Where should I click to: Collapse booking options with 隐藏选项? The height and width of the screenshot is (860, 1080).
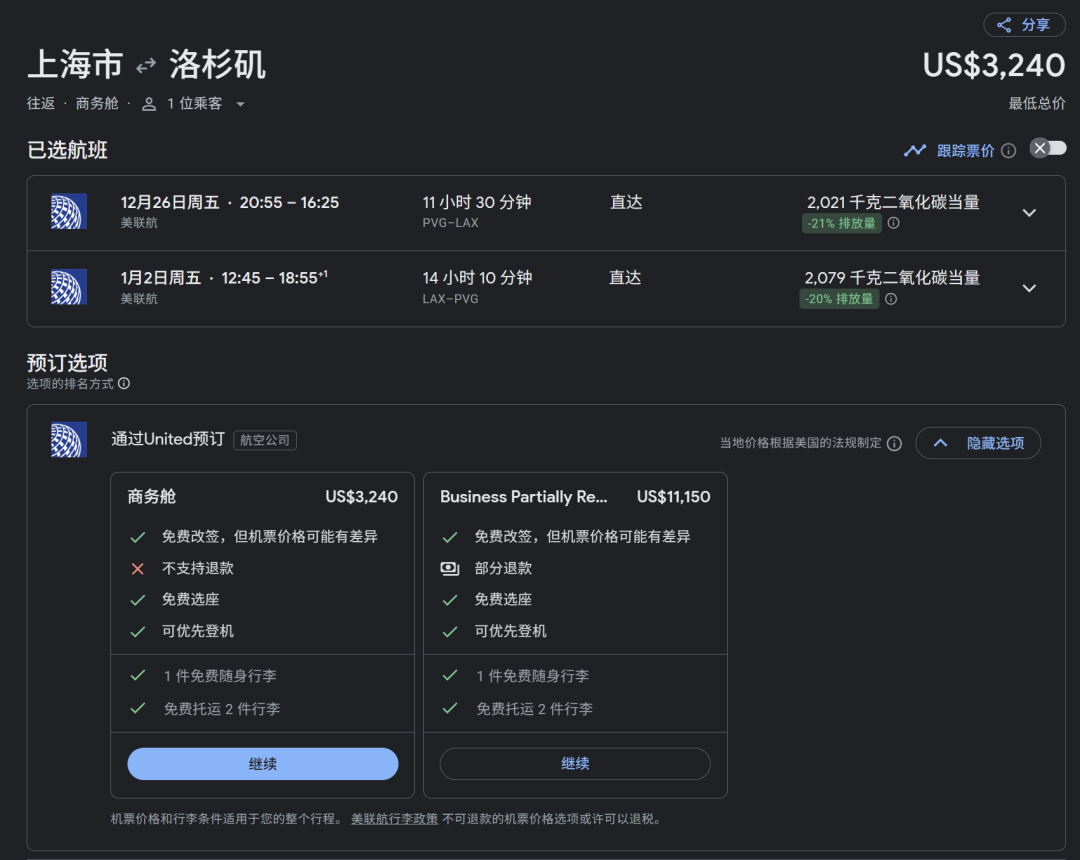[x=978, y=443]
